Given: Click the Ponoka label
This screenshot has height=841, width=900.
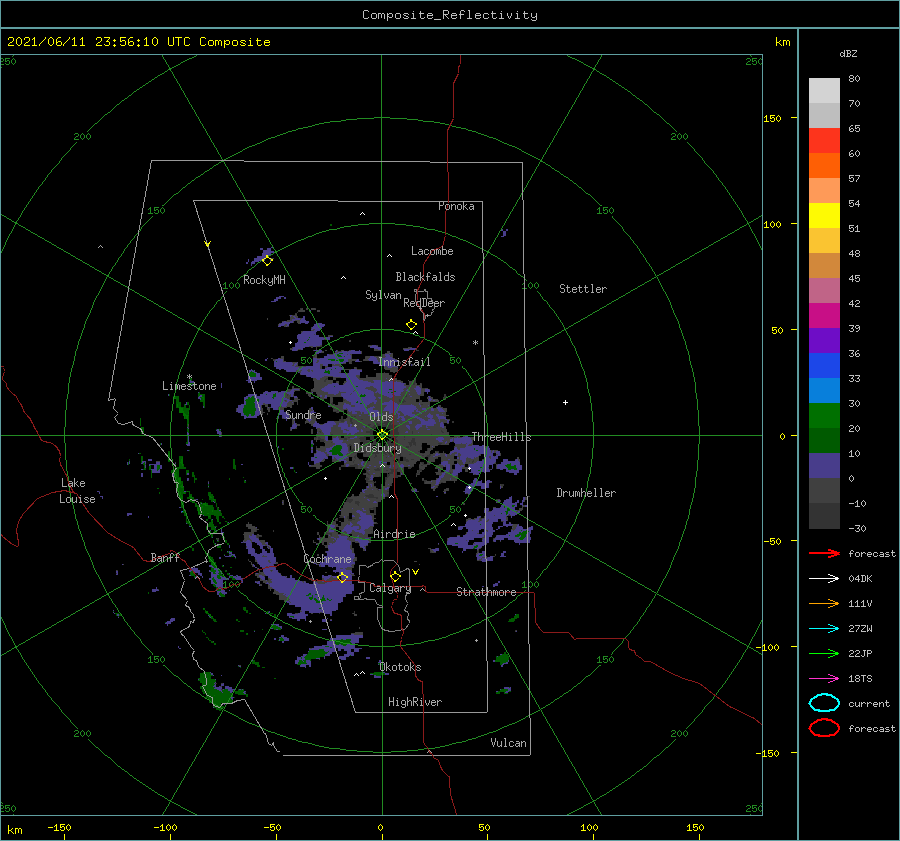Looking at the screenshot, I should click(x=456, y=206).
